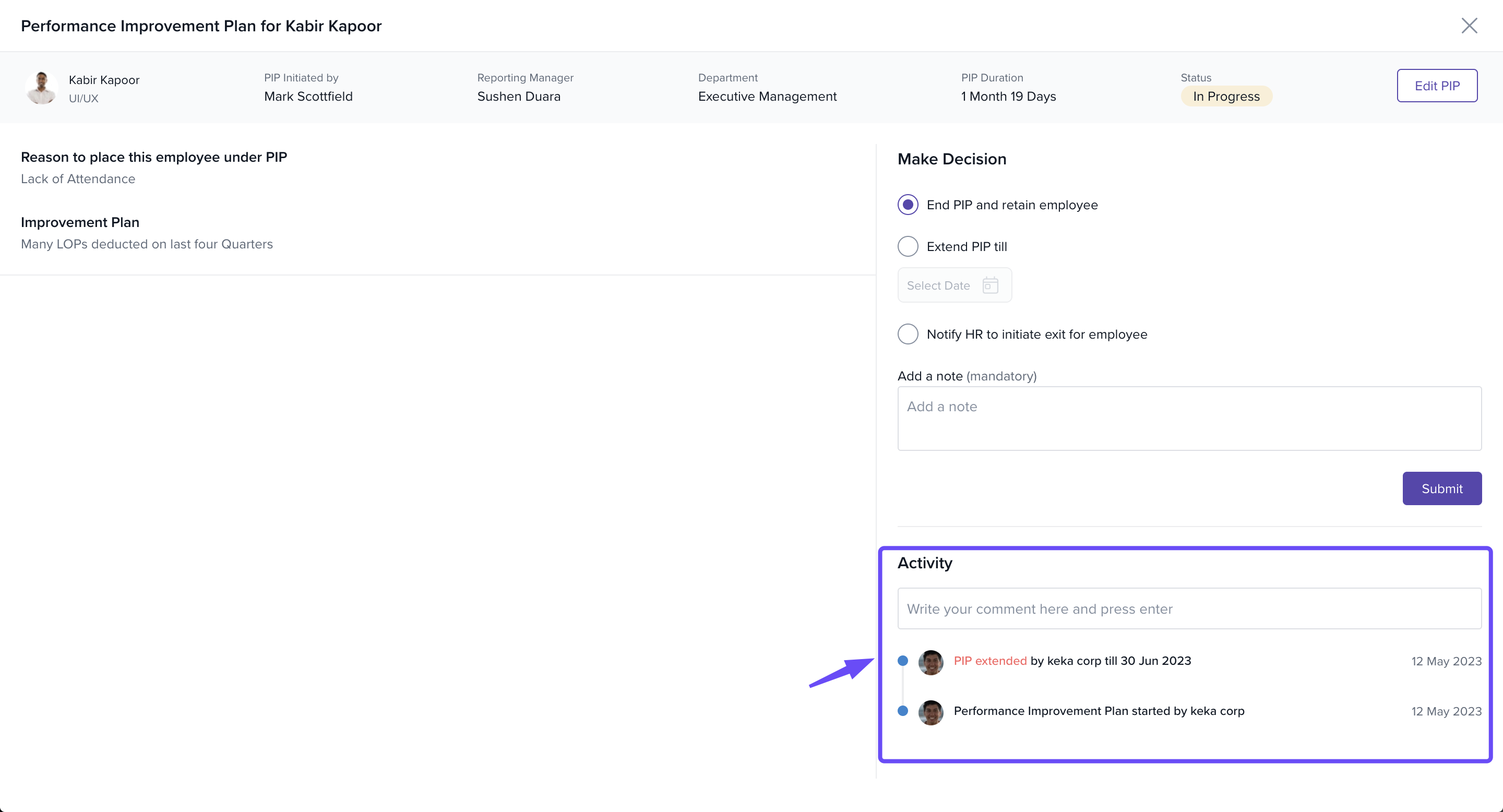
Task: Close the Performance Improvement Plan dialog
Action: click(1469, 26)
